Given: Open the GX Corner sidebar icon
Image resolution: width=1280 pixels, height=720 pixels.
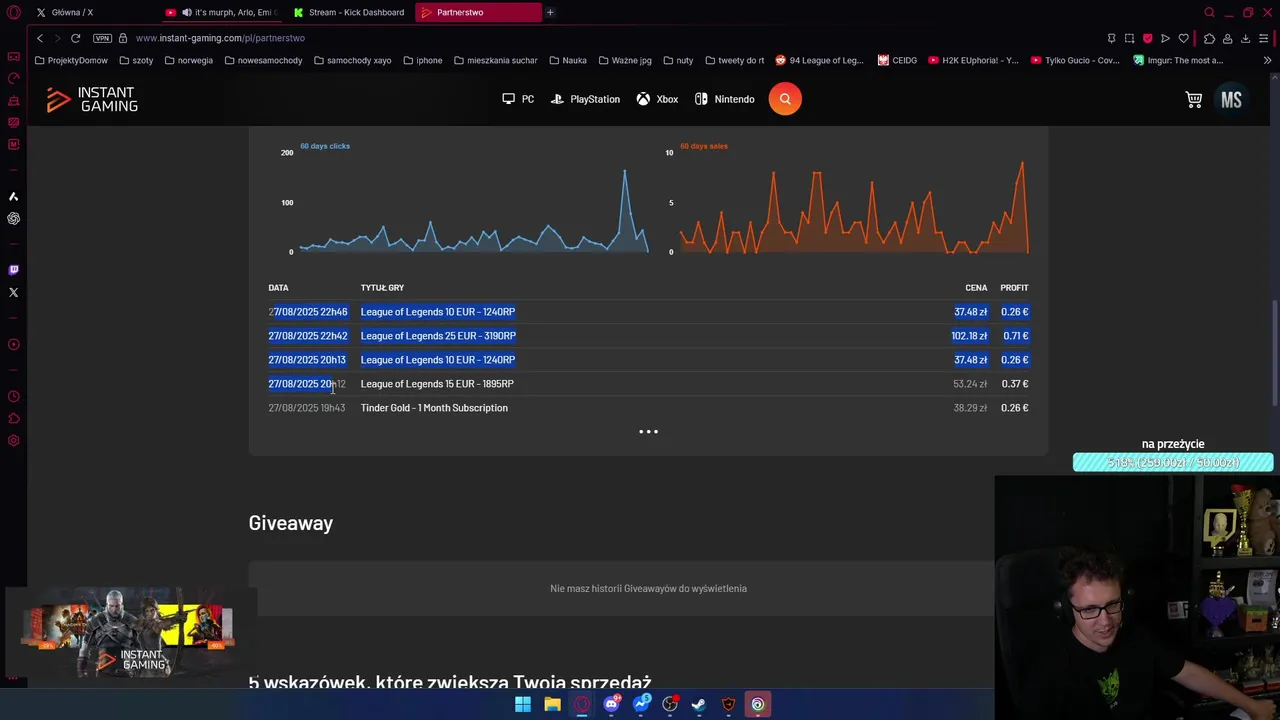Looking at the screenshot, I should 13,57.
